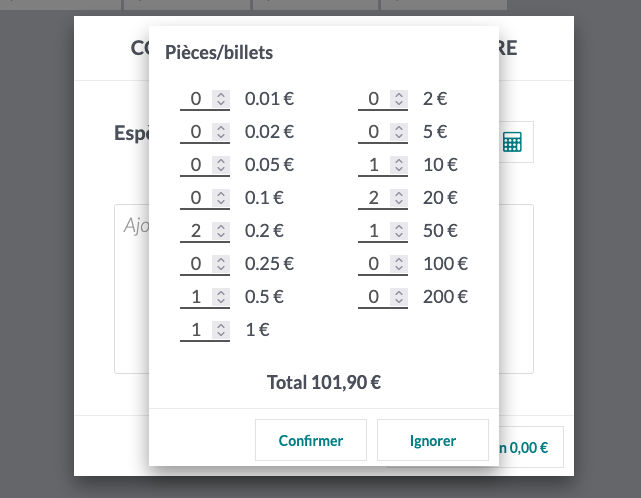Select the 100 € quantity field
Viewport: 641px width, 498px height.
point(374,264)
